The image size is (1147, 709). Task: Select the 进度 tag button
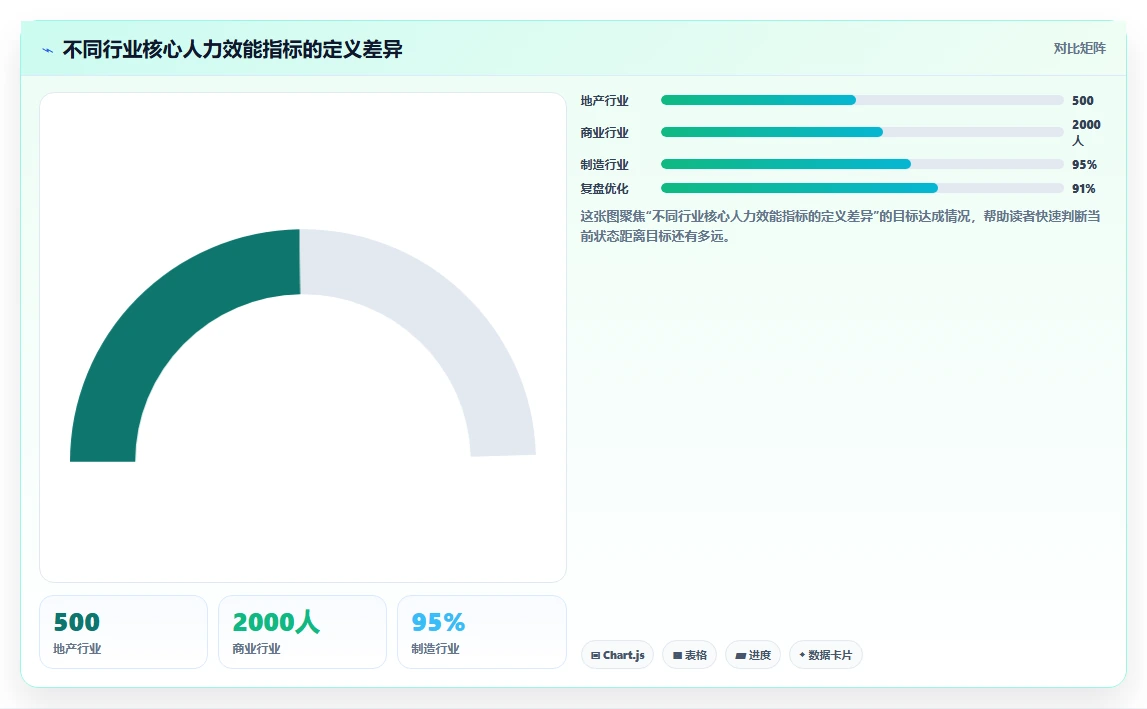(753, 655)
